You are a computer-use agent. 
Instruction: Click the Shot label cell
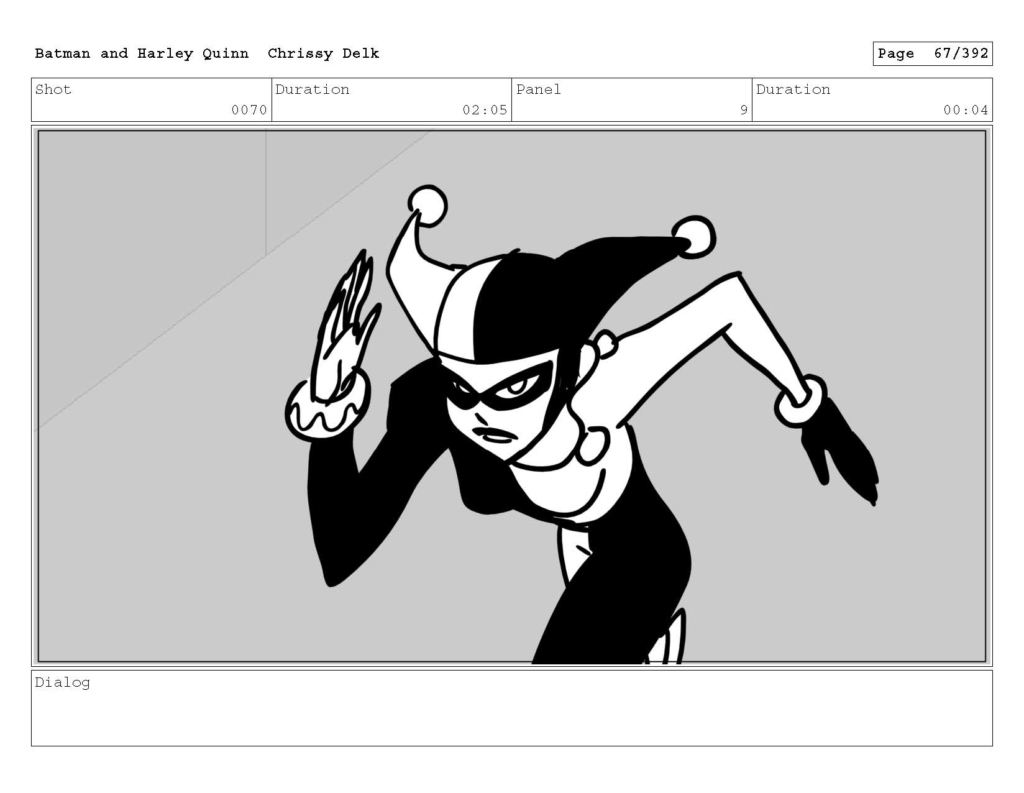coord(152,100)
